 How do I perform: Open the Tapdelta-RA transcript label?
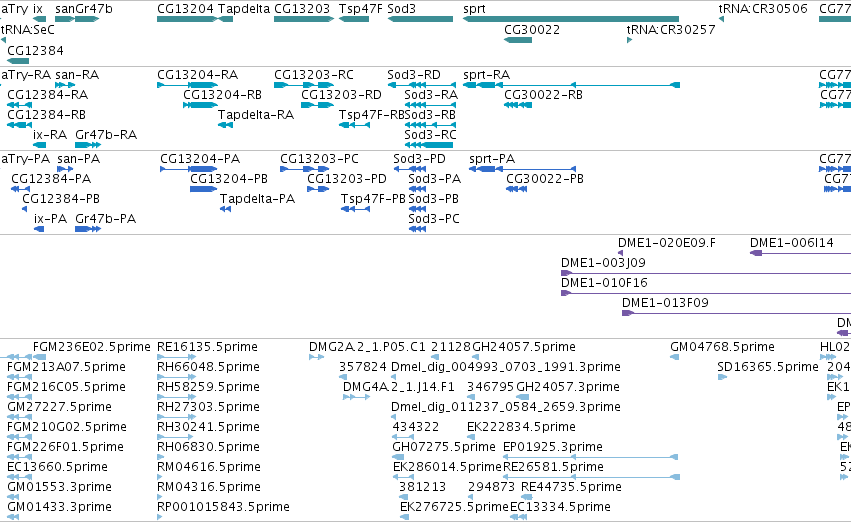click(256, 115)
